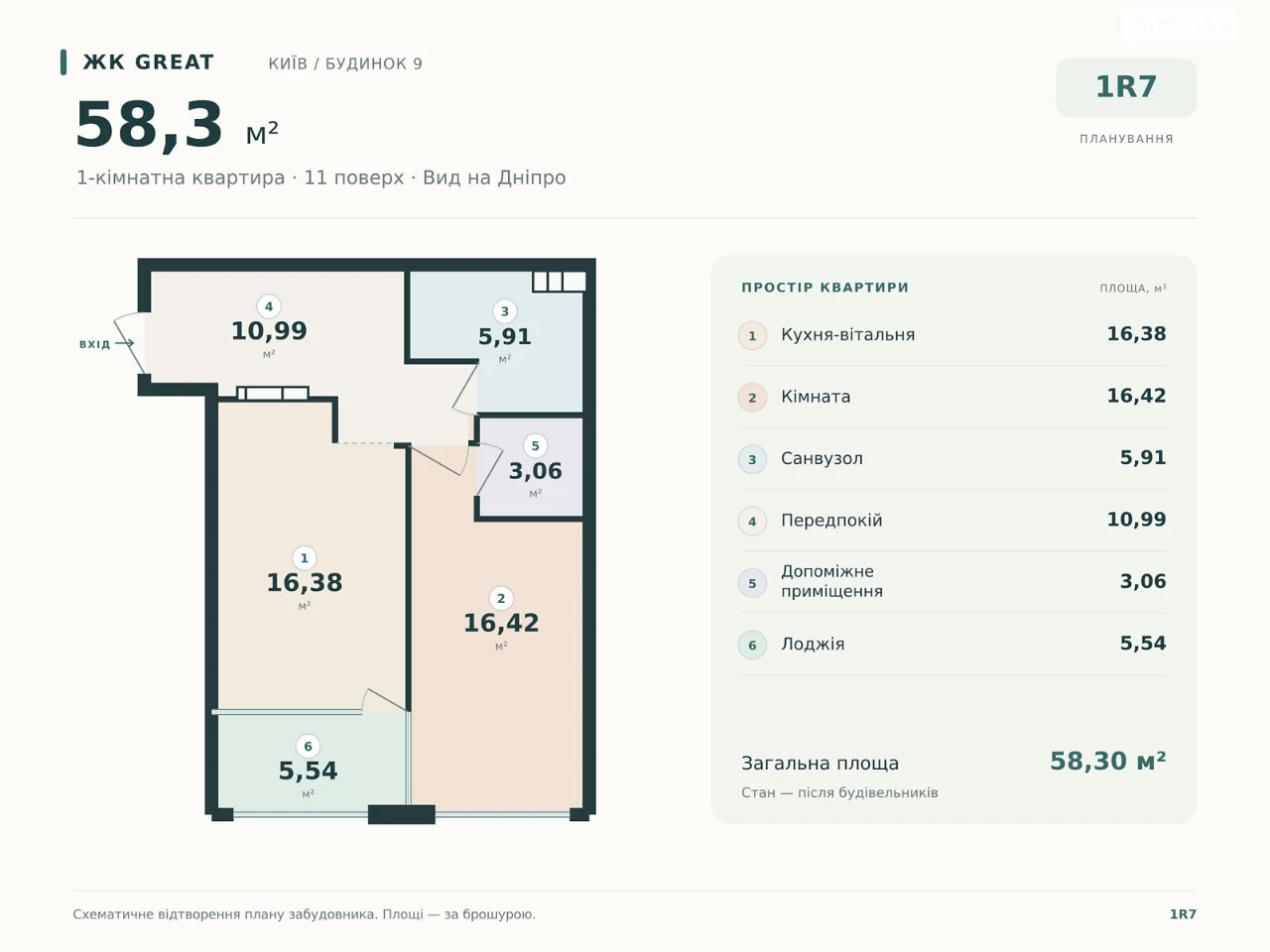Click the legend circle numbered 2
The height and width of the screenshot is (952, 1270).
(x=752, y=398)
